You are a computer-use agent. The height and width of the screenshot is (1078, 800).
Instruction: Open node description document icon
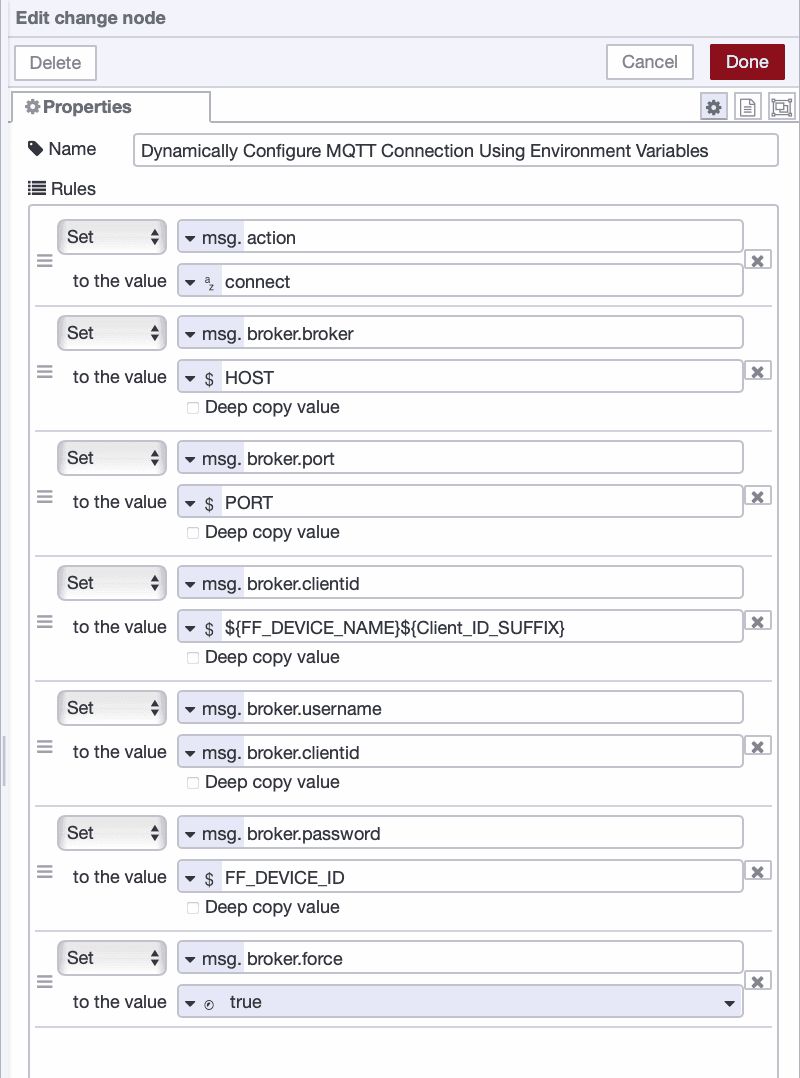(747, 108)
